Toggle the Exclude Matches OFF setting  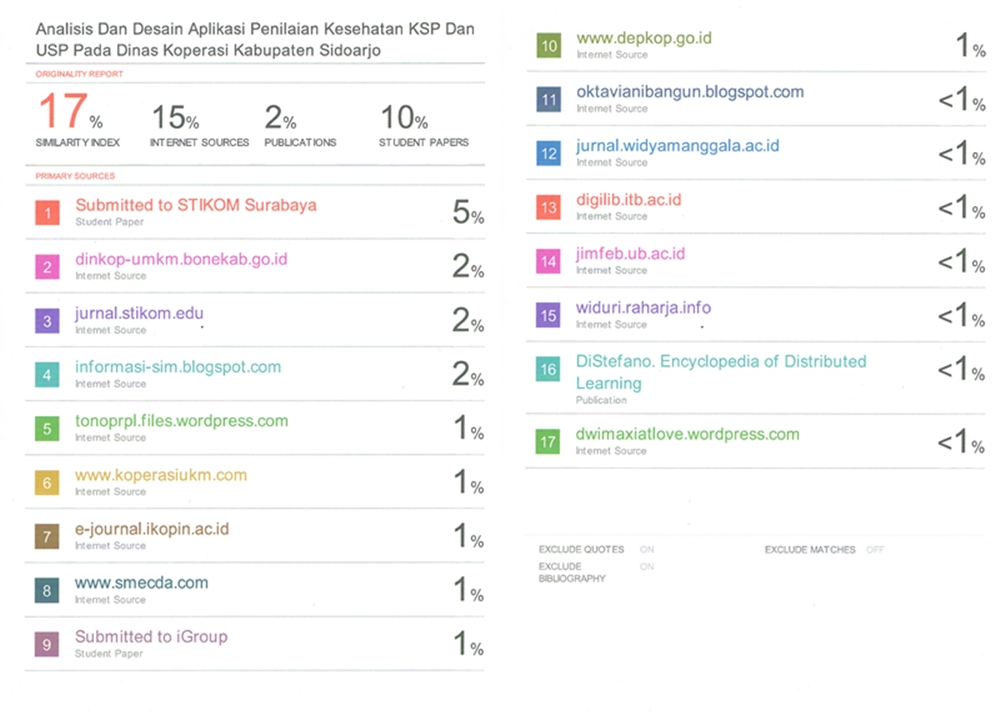coord(875,549)
